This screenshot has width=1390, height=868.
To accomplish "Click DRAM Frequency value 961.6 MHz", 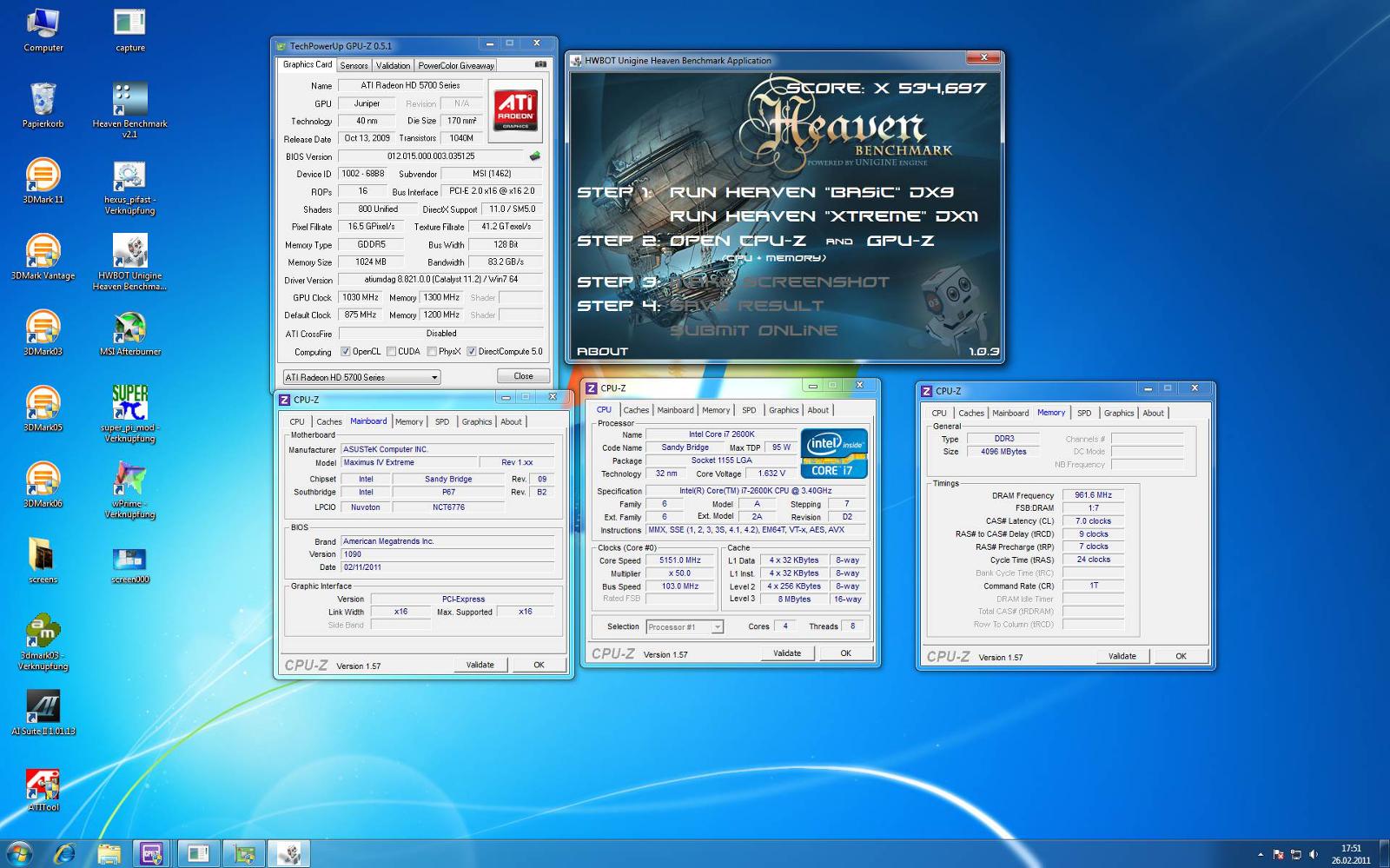I will pyautogui.click(x=1093, y=495).
